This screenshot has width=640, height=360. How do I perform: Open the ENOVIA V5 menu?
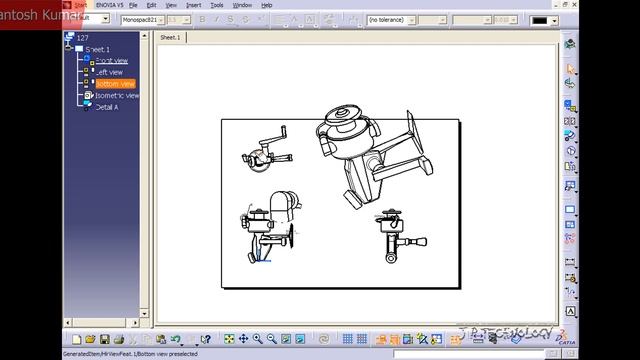coord(109,5)
